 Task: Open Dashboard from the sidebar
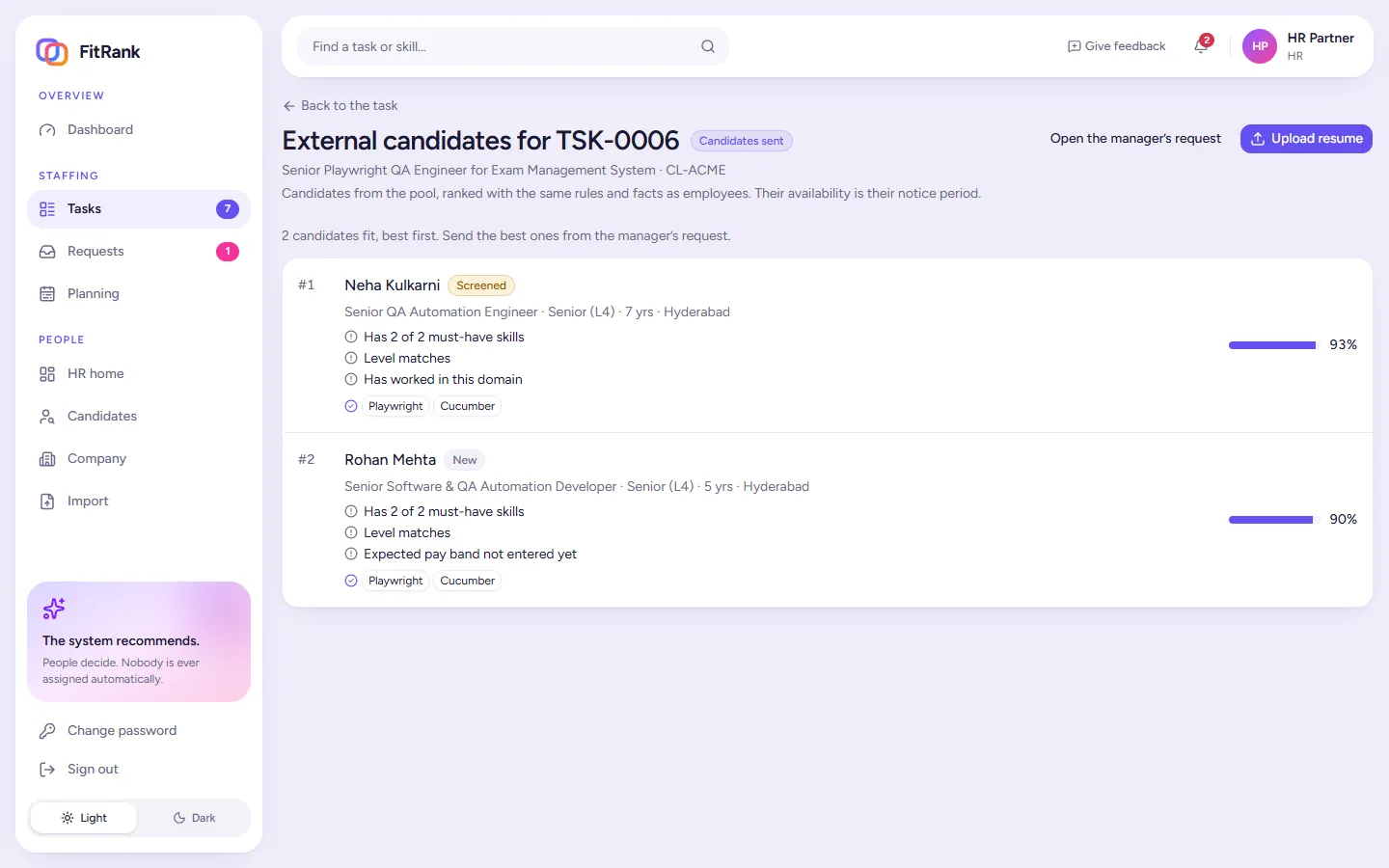coord(139,129)
